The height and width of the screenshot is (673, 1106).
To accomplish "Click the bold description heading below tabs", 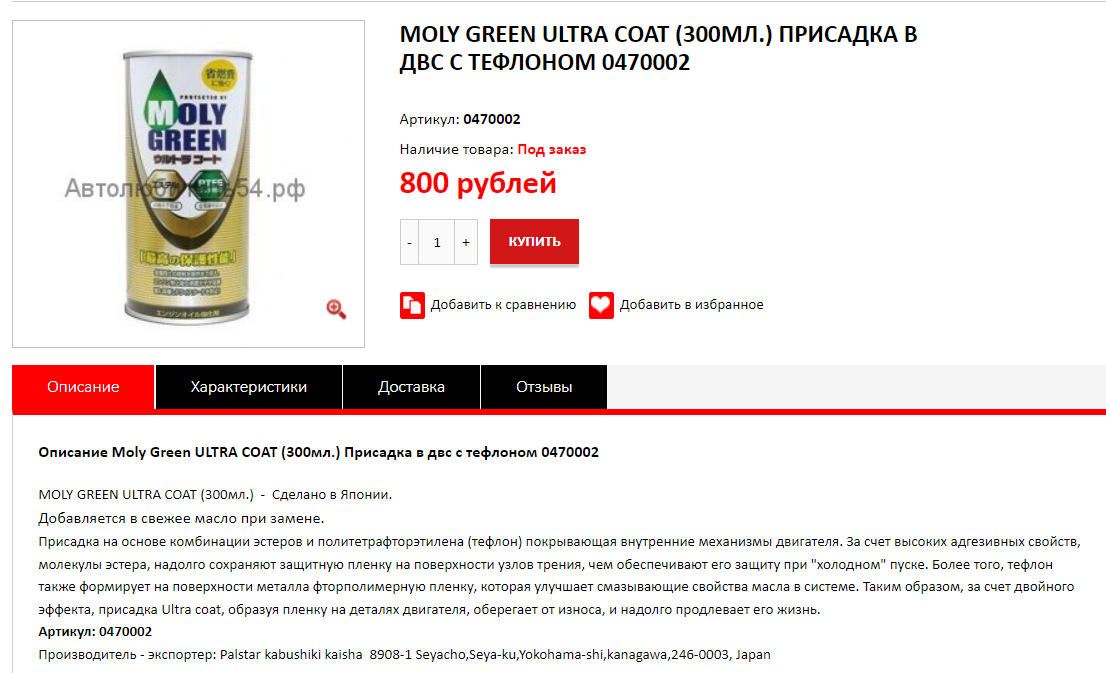I will click(318, 452).
